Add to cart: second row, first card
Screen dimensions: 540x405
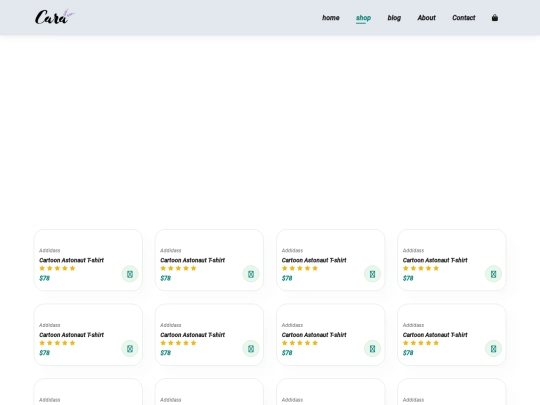(x=130, y=349)
